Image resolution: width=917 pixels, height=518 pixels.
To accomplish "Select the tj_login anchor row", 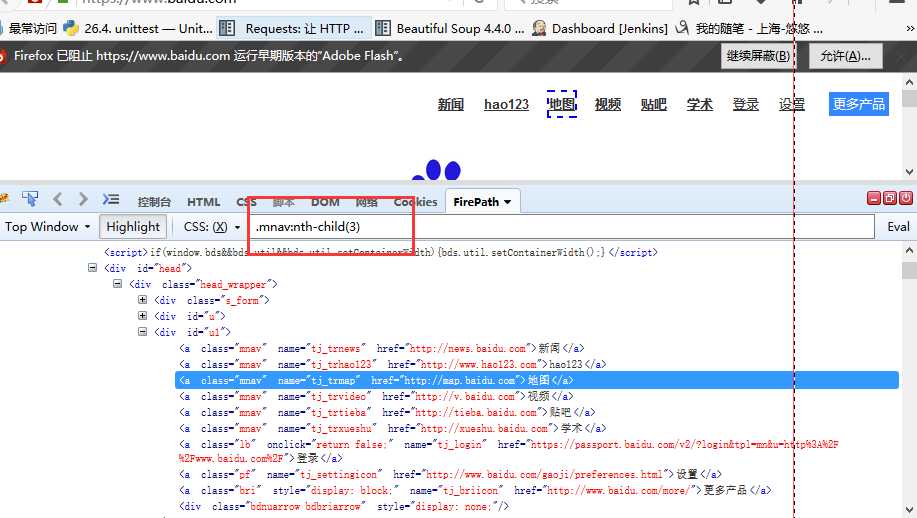I will pos(509,451).
